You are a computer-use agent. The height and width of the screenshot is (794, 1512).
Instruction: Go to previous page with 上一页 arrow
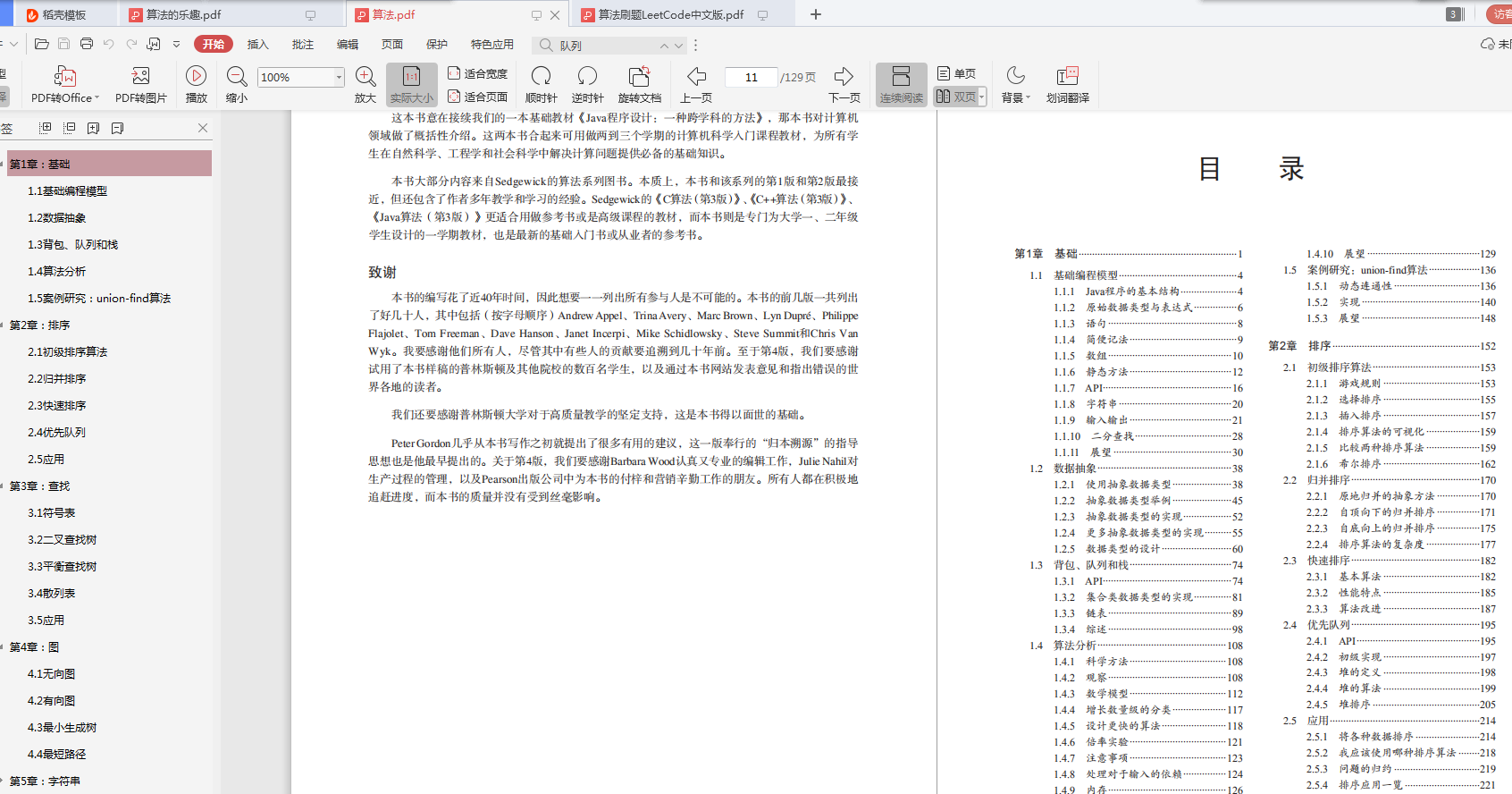tap(697, 76)
